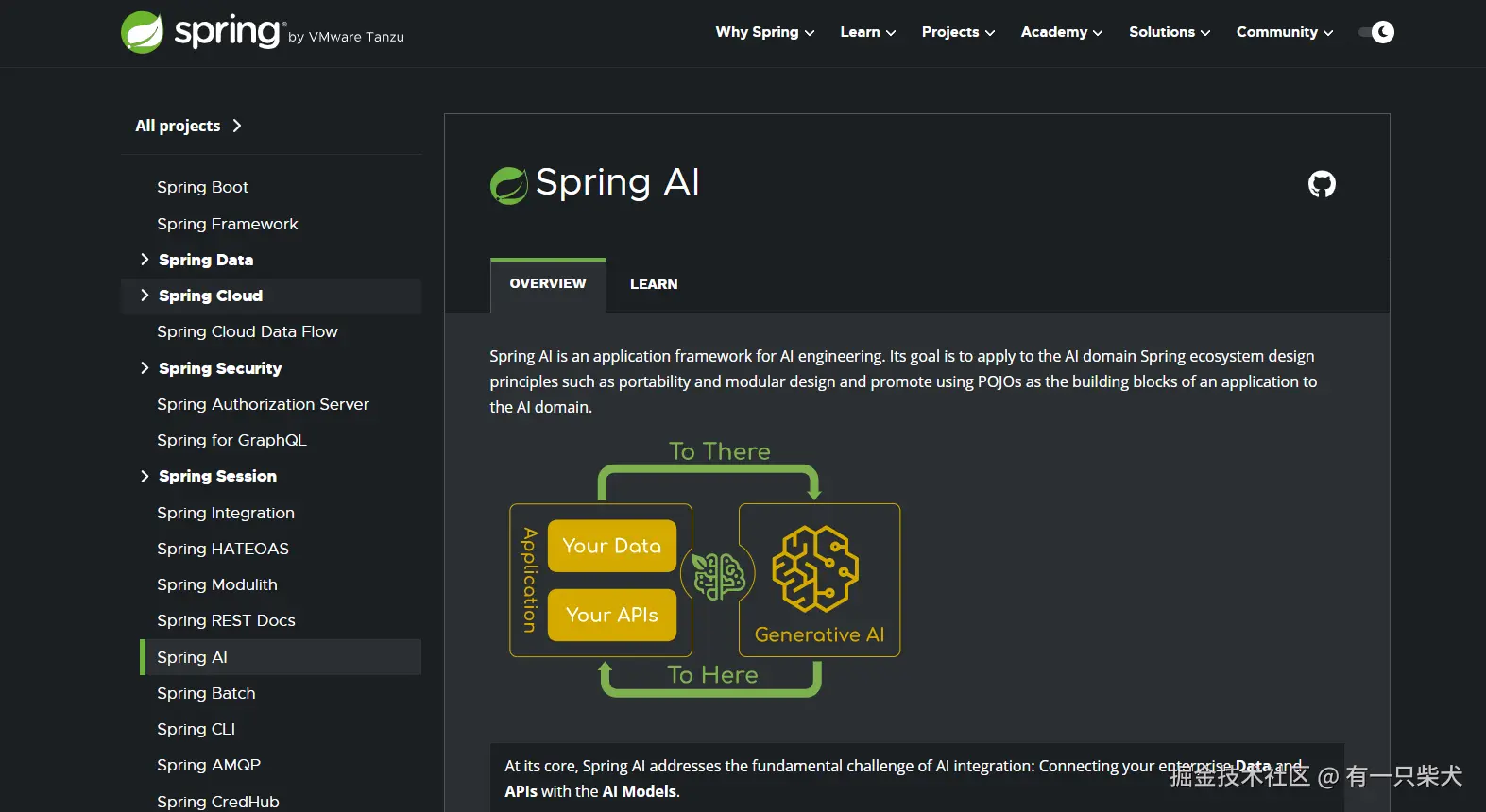This screenshot has height=812, width=1486.
Task: Expand the Spring Data chevron
Action: coord(145,260)
